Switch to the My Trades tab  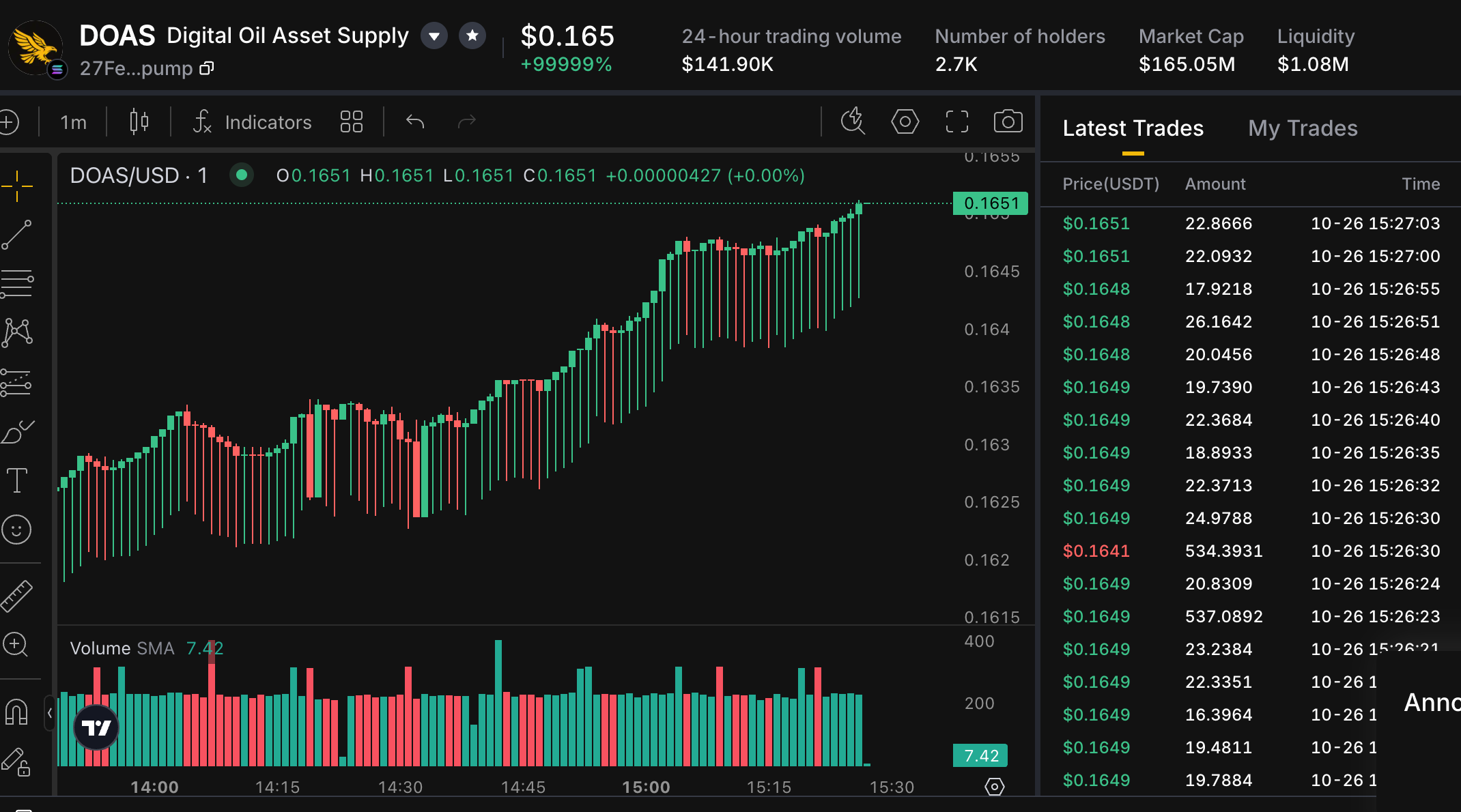click(1303, 128)
